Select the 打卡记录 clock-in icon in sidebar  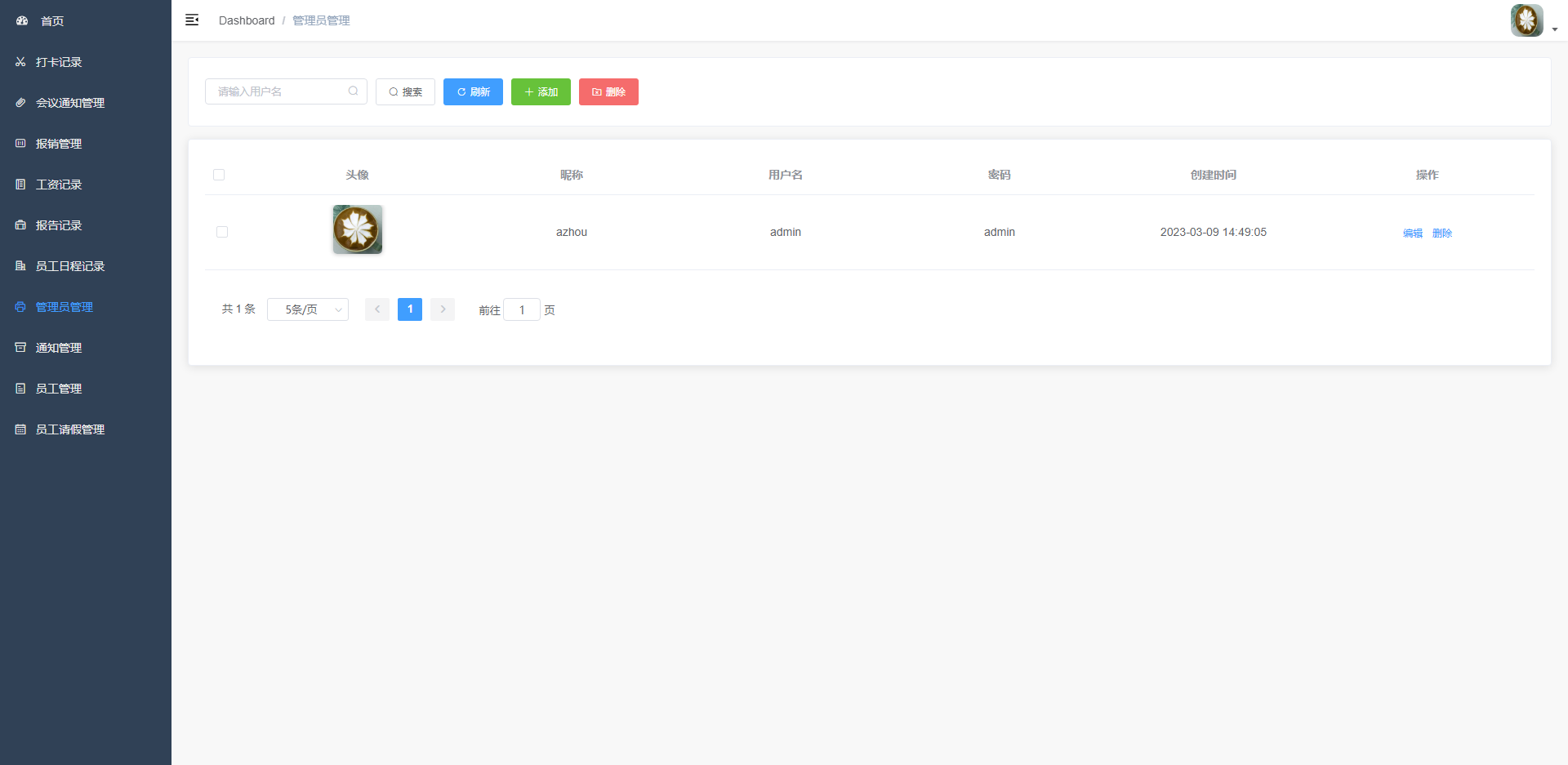(20, 61)
